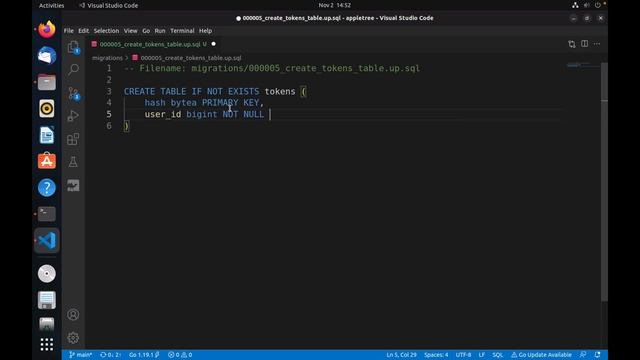This screenshot has width=640, height=360.
Task: Open the Explorer view in activity bar
Action: [73, 47]
